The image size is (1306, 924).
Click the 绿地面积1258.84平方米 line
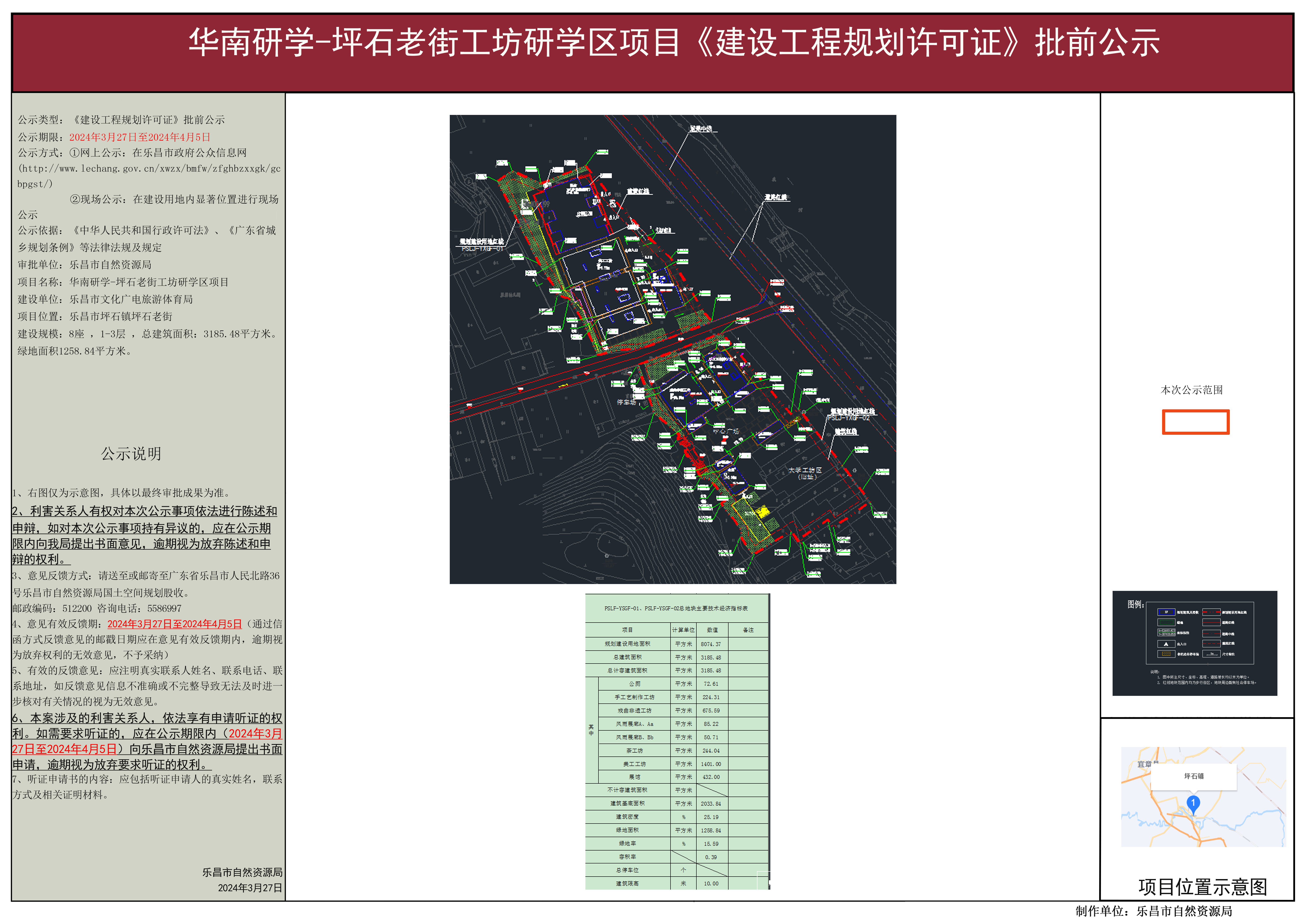76,351
